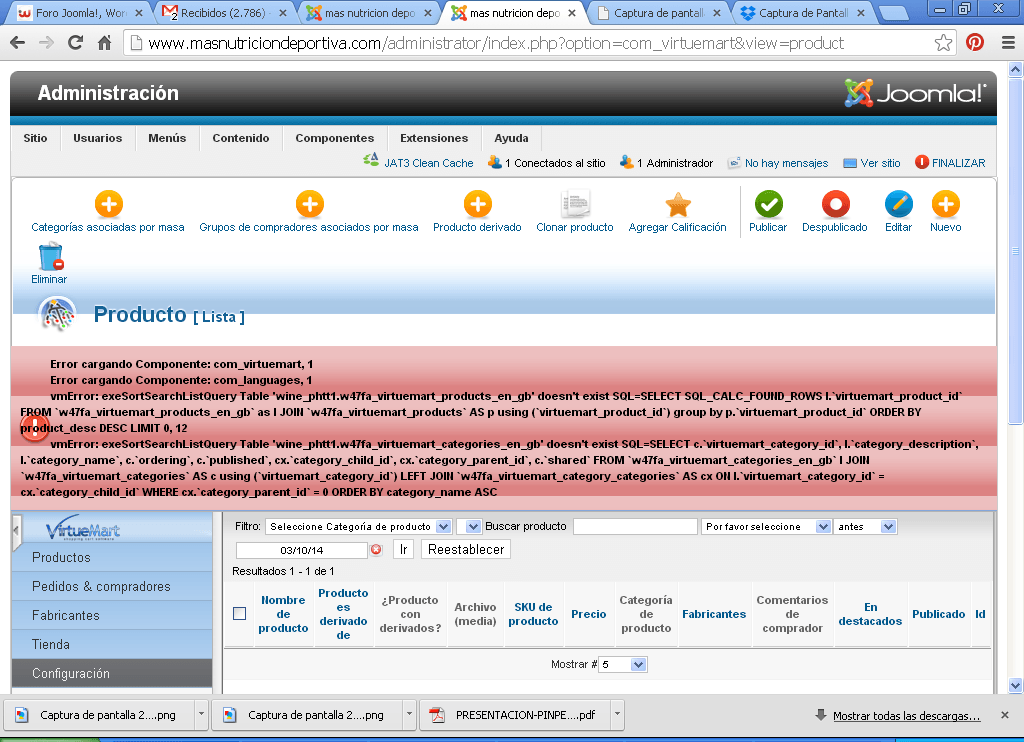
Task: Tick the select-all checkbox in product table
Action: (x=240, y=613)
